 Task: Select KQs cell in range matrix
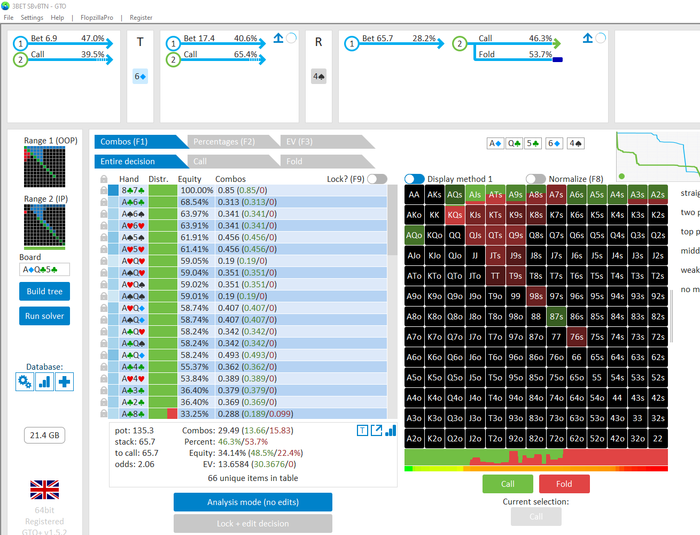[x=454, y=215]
